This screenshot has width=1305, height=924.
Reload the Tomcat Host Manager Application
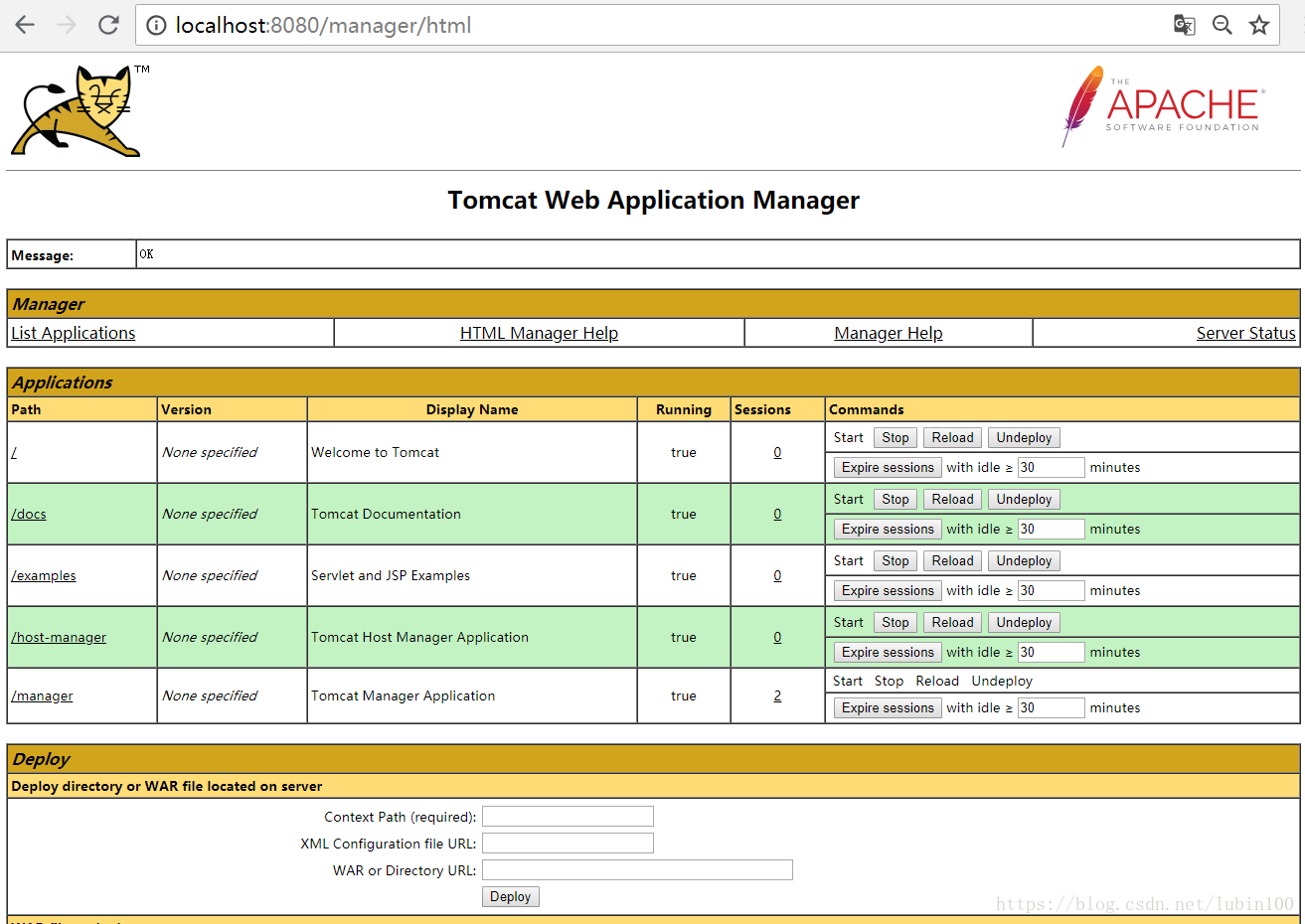click(953, 622)
